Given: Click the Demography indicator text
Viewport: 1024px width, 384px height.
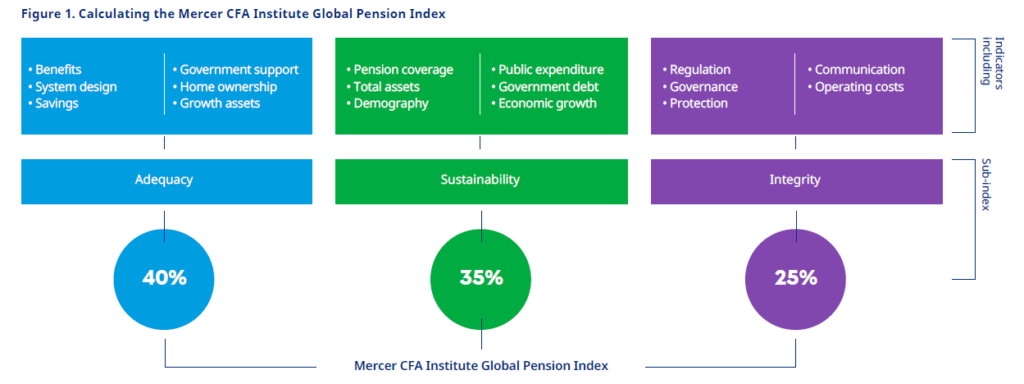Looking at the screenshot, I should tap(387, 103).
